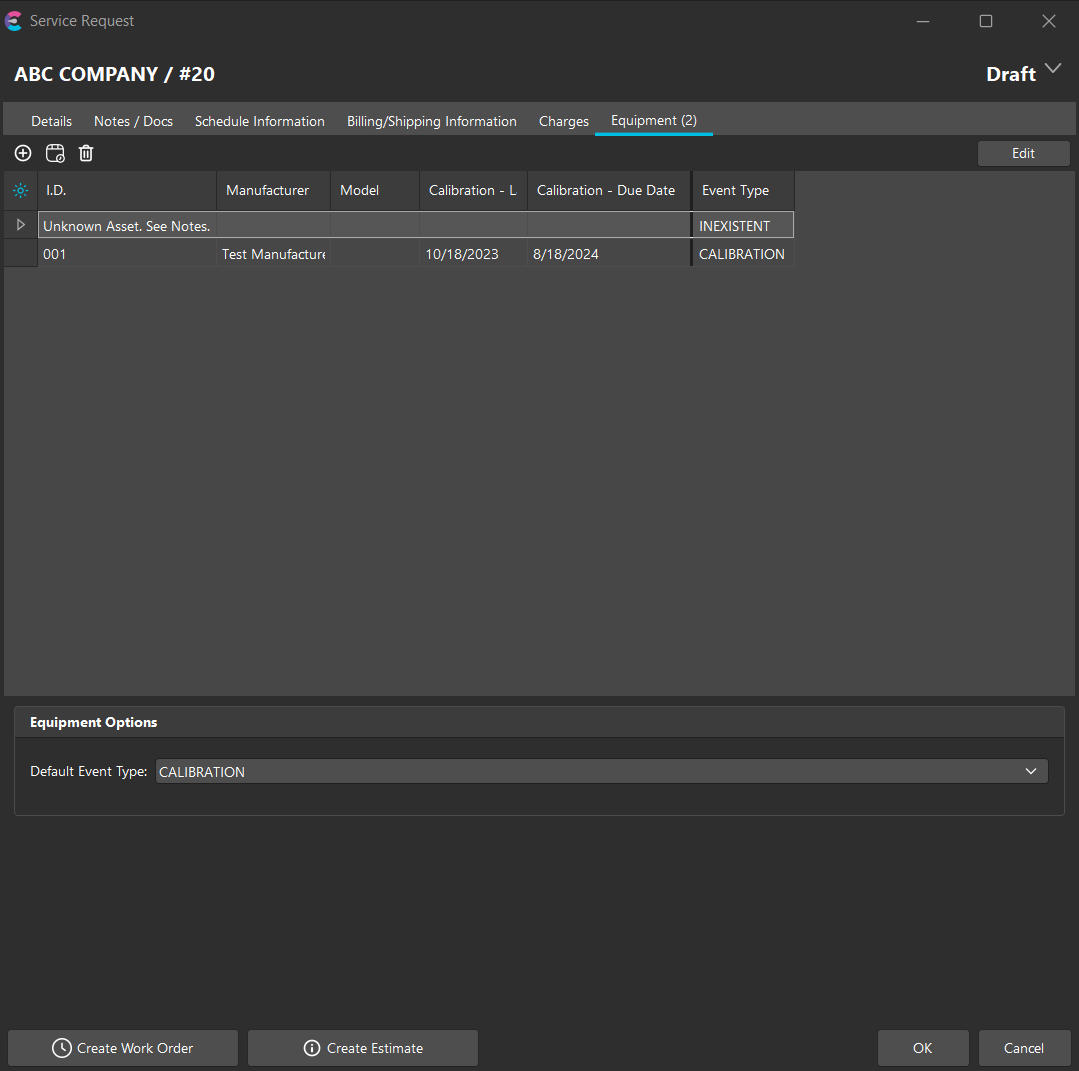Click the info icon on Create Estimate
This screenshot has height=1071, width=1079.
(x=312, y=1048)
